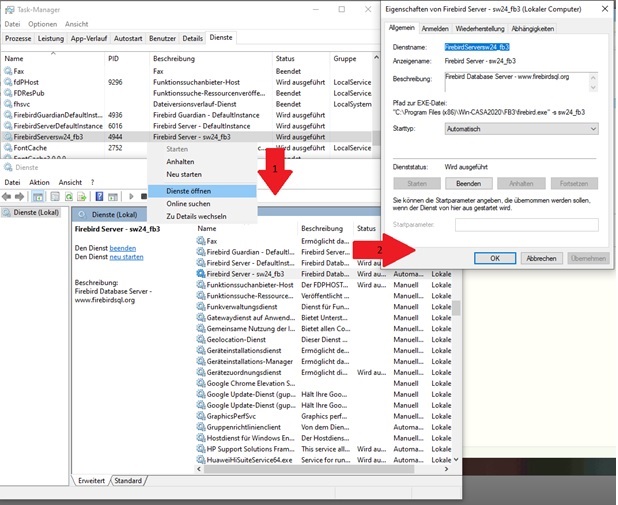Click the Task-Manager title bar icon
Image resolution: width=618 pixels, height=505 pixels.
[9, 9]
